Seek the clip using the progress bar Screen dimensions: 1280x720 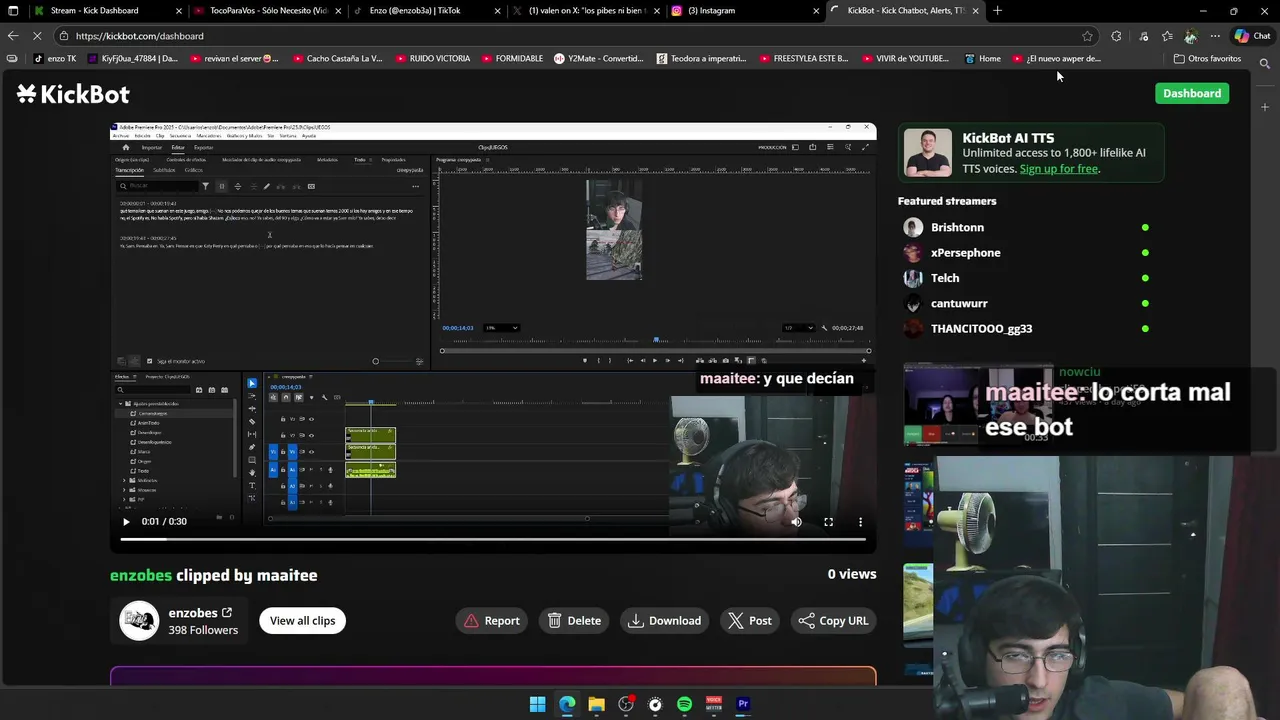(x=493, y=540)
